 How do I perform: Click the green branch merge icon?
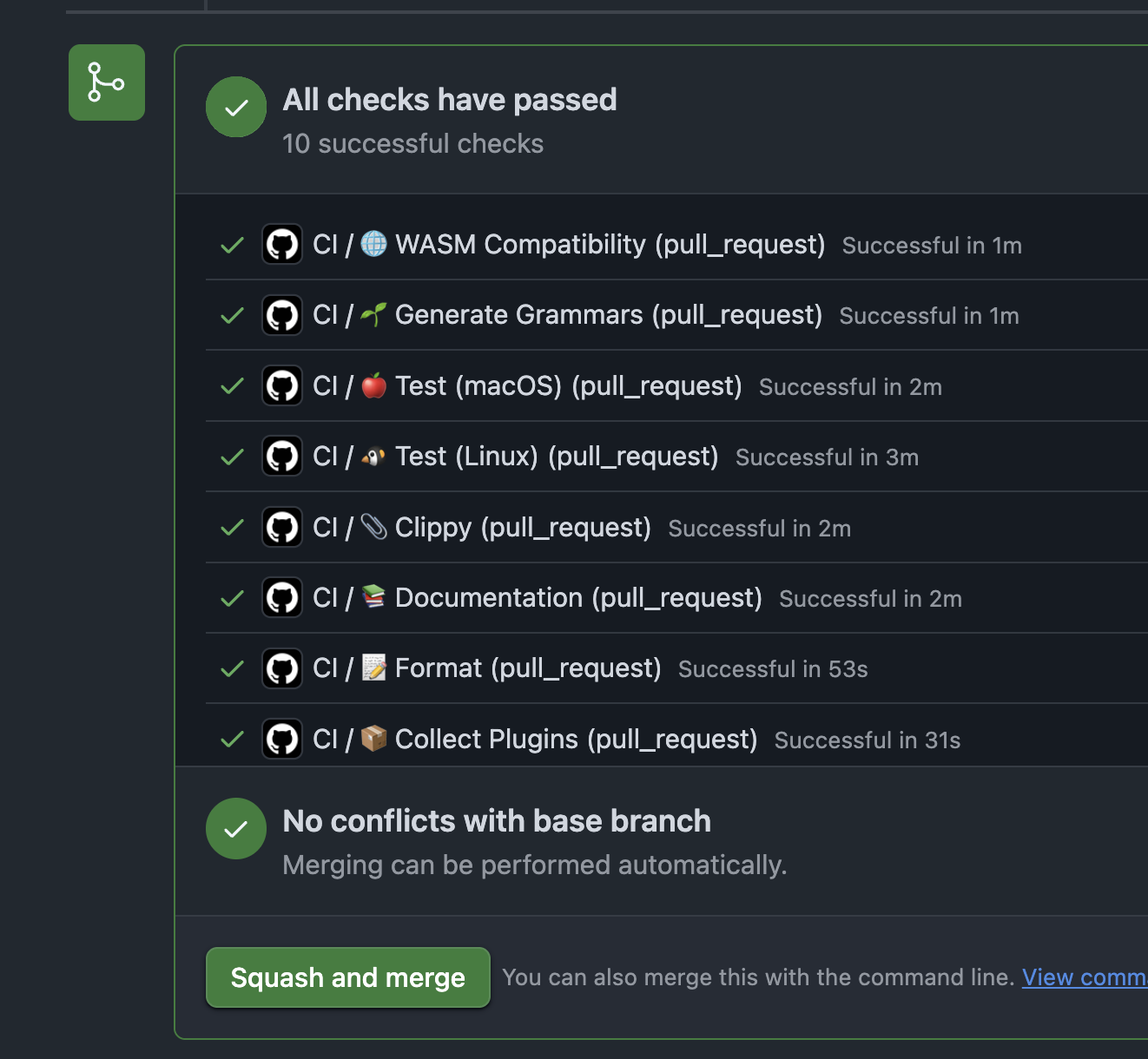pos(106,82)
